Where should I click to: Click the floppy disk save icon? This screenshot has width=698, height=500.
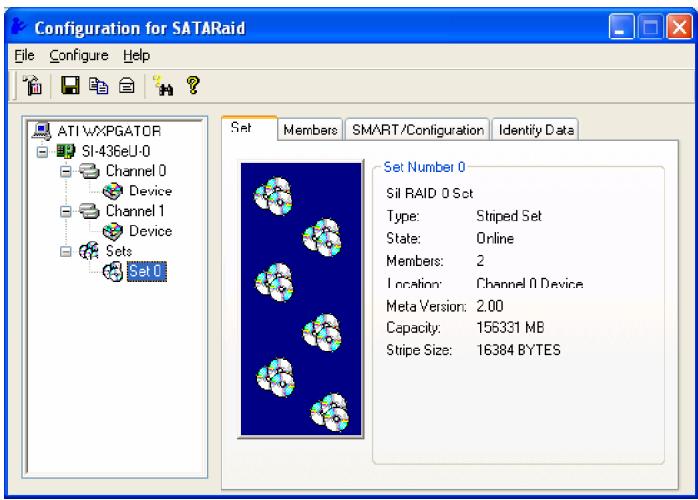pyautogui.click(x=70, y=85)
